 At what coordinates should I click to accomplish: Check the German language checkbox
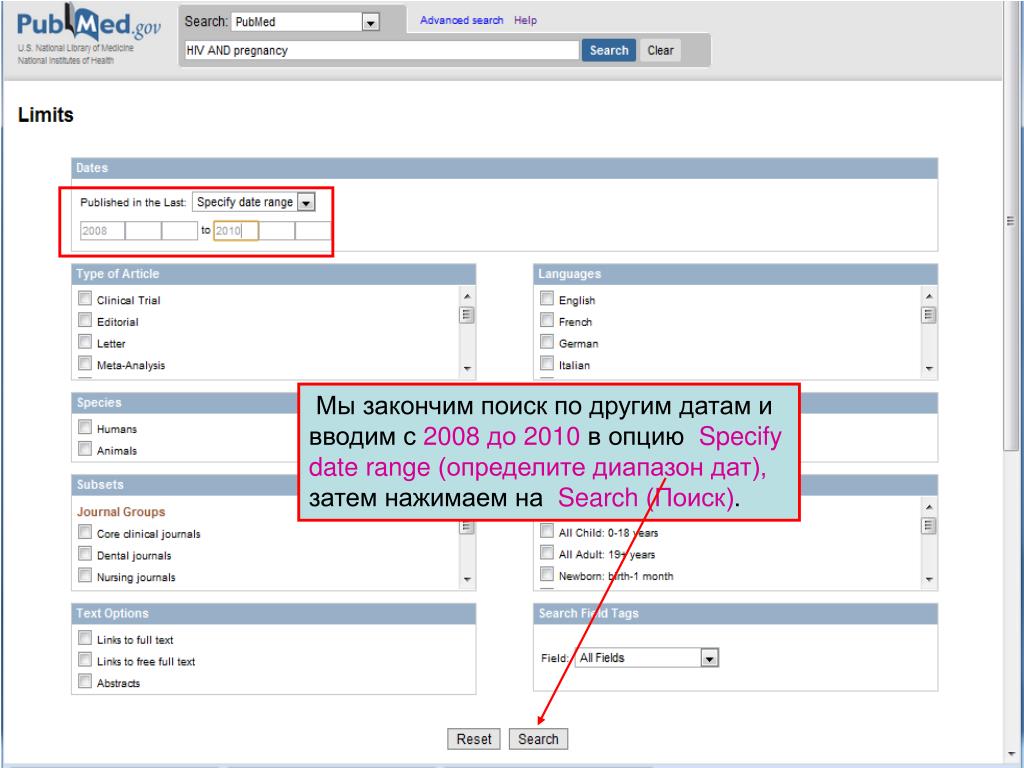[547, 342]
